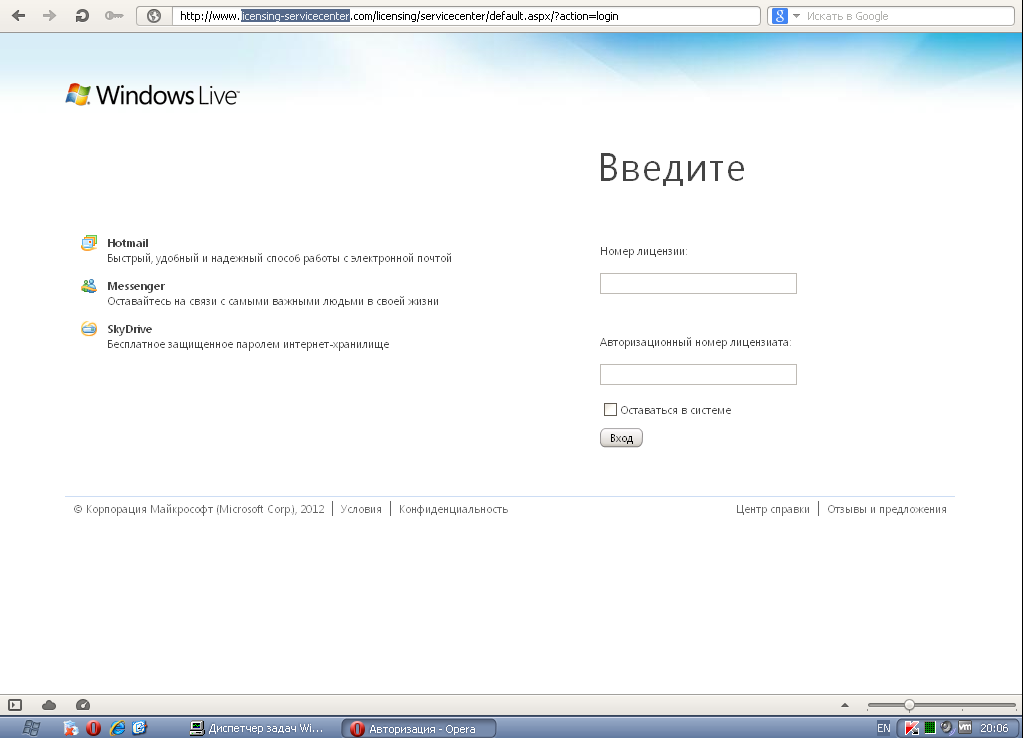Click the Kaspersky tray icon
The width and height of the screenshot is (1023, 738).
pos(911,728)
